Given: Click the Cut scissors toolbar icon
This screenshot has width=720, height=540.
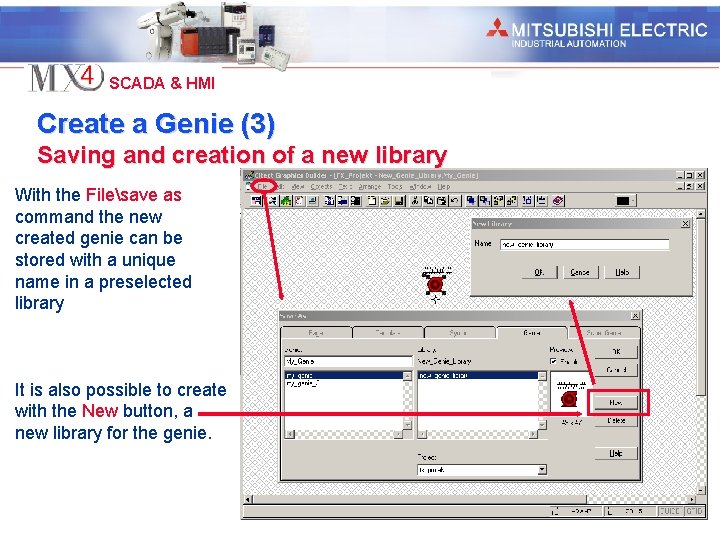Looking at the screenshot, I should coord(415,201).
